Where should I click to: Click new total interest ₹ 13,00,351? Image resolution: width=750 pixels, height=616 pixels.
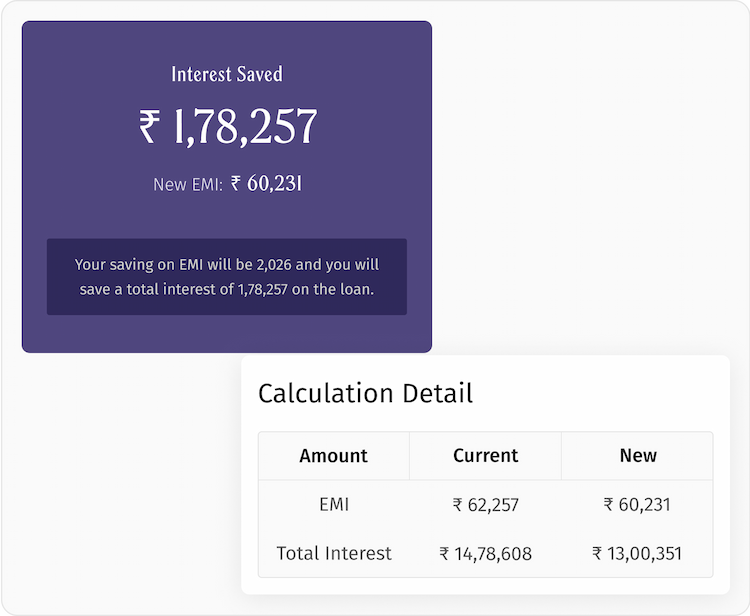(x=637, y=553)
